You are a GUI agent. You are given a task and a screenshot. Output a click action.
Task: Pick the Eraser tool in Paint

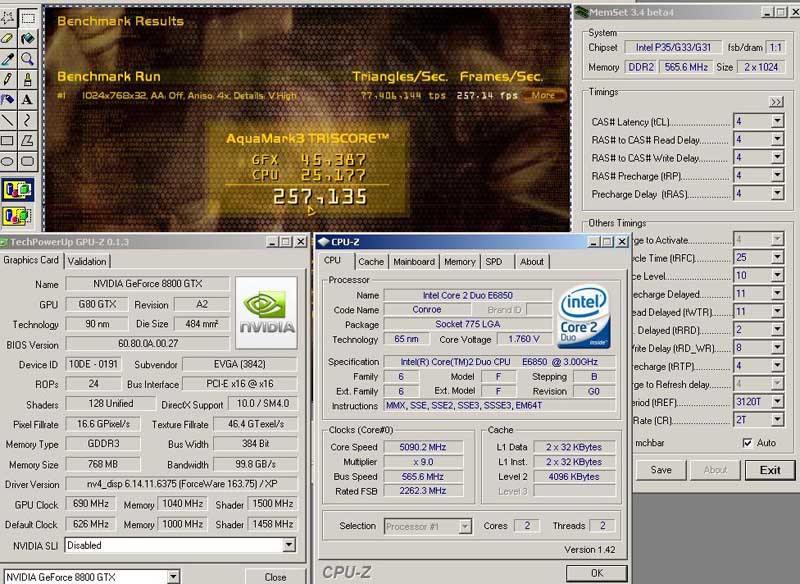[7, 39]
